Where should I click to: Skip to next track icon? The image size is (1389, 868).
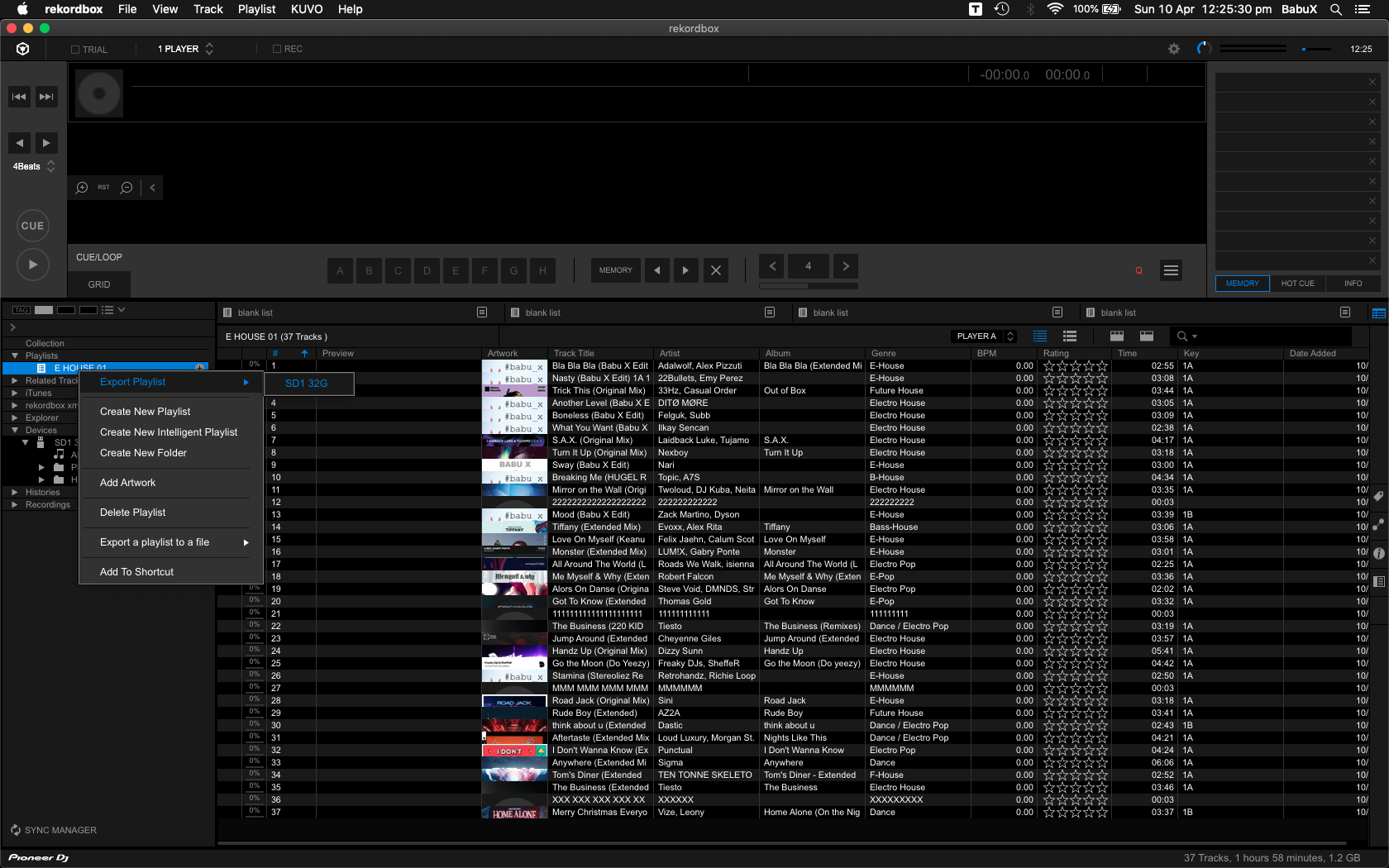(46, 97)
